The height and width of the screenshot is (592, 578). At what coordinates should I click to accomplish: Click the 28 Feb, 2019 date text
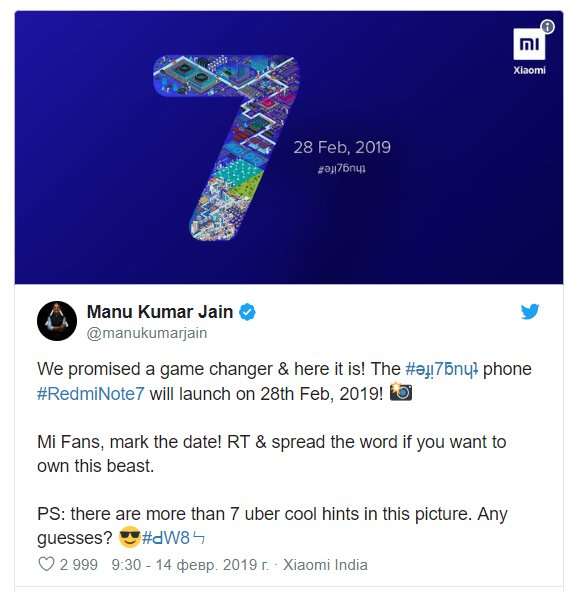coord(342,147)
